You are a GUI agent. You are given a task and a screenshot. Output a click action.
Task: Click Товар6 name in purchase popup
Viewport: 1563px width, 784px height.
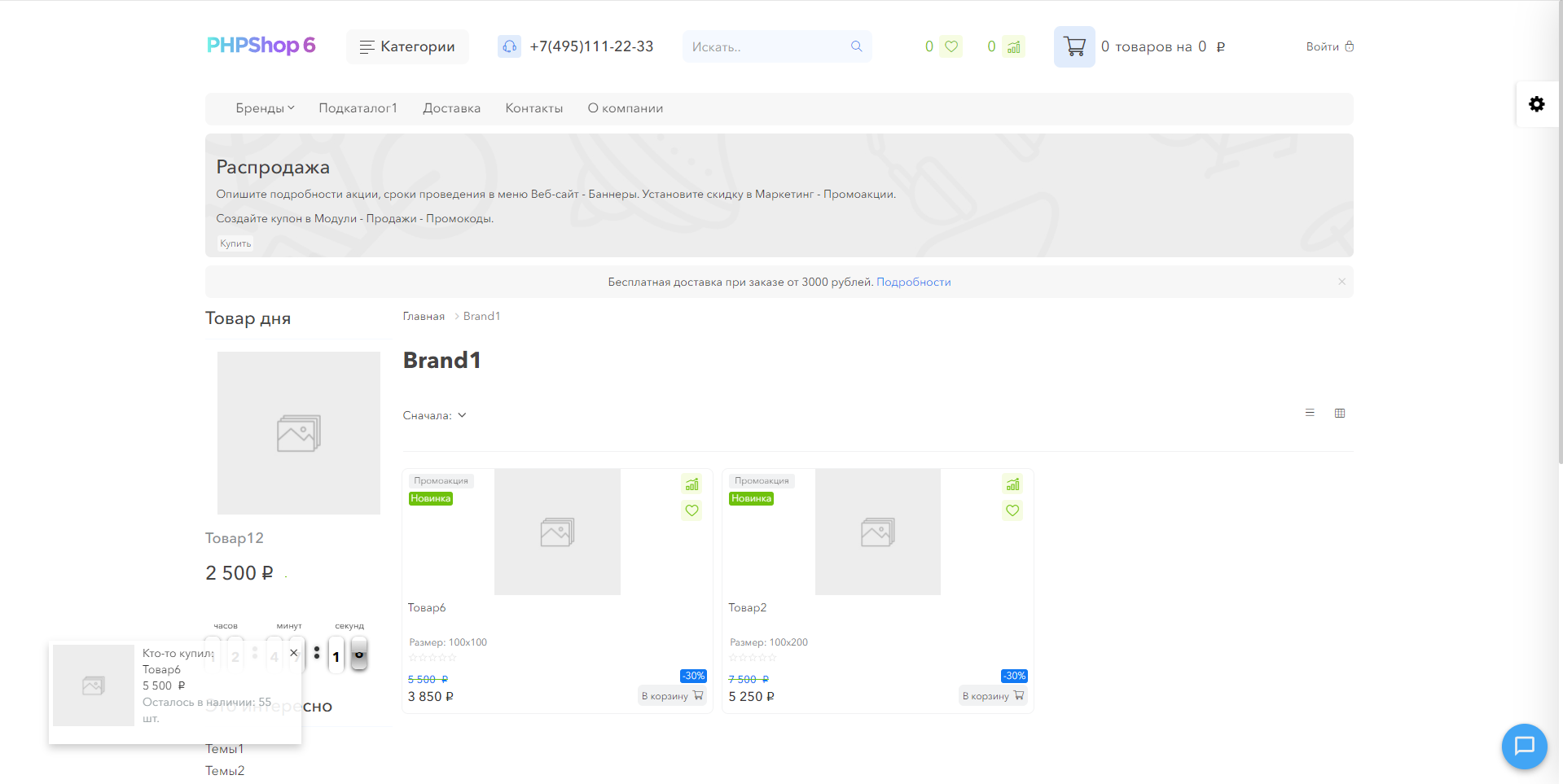161,669
